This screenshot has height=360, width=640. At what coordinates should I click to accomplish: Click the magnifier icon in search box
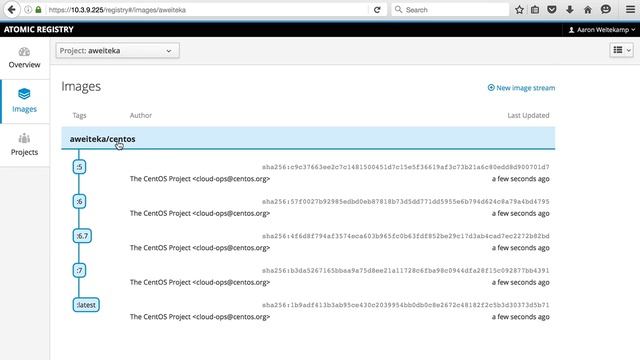click(398, 9)
